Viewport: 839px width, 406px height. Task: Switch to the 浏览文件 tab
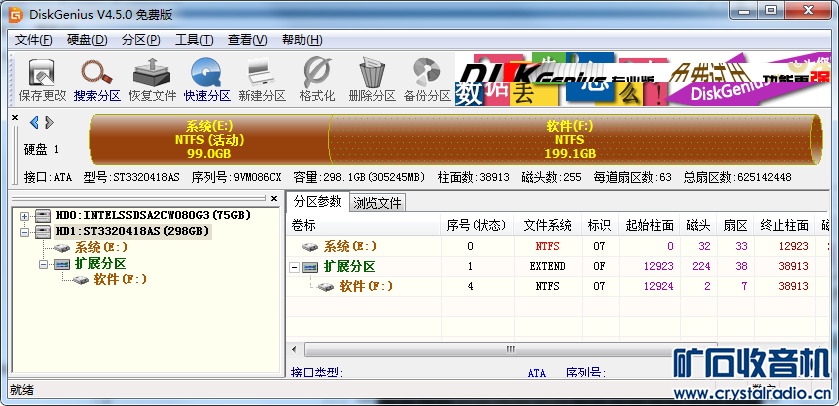coord(378,203)
